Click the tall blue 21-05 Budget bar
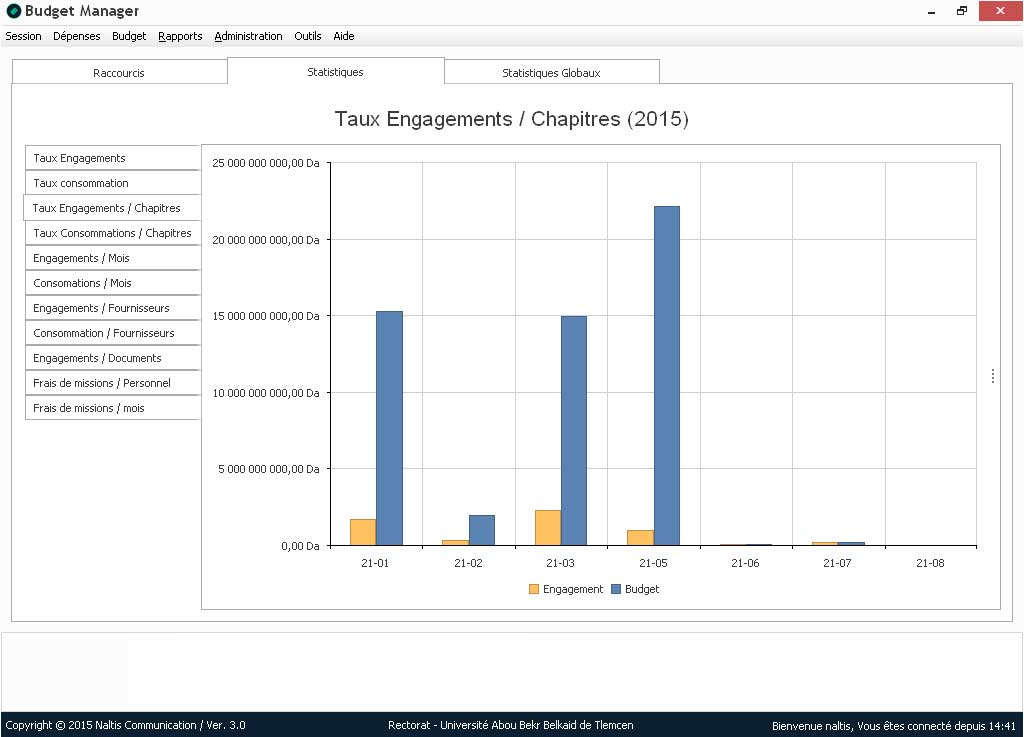Image resolution: width=1024 pixels, height=737 pixels. coord(667,375)
